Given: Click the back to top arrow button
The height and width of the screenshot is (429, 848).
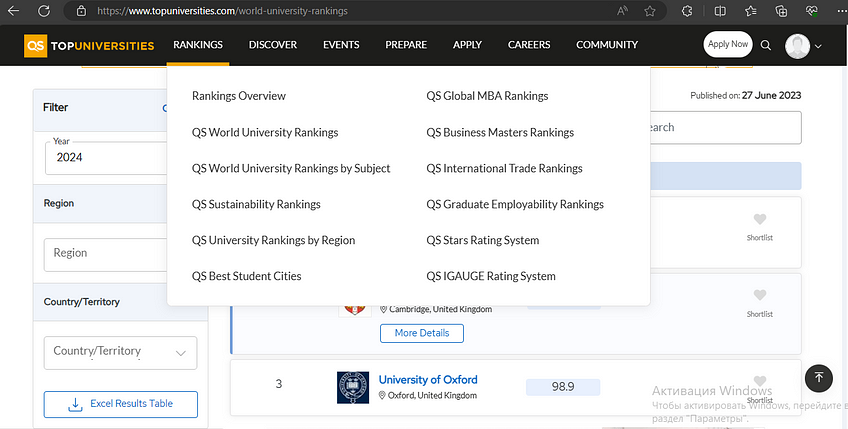Looking at the screenshot, I should point(819,378).
